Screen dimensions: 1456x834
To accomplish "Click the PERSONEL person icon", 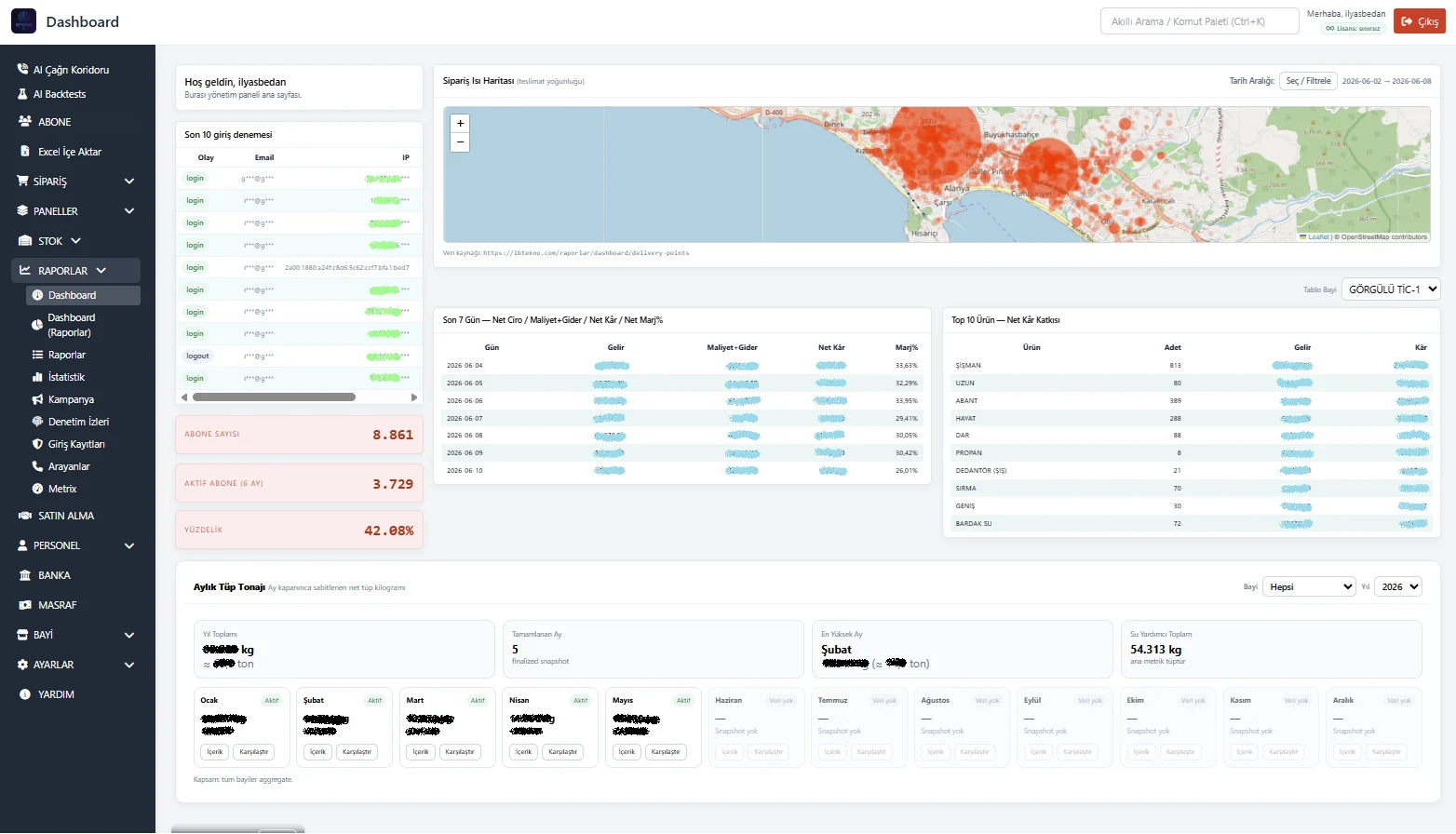I will pos(22,545).
